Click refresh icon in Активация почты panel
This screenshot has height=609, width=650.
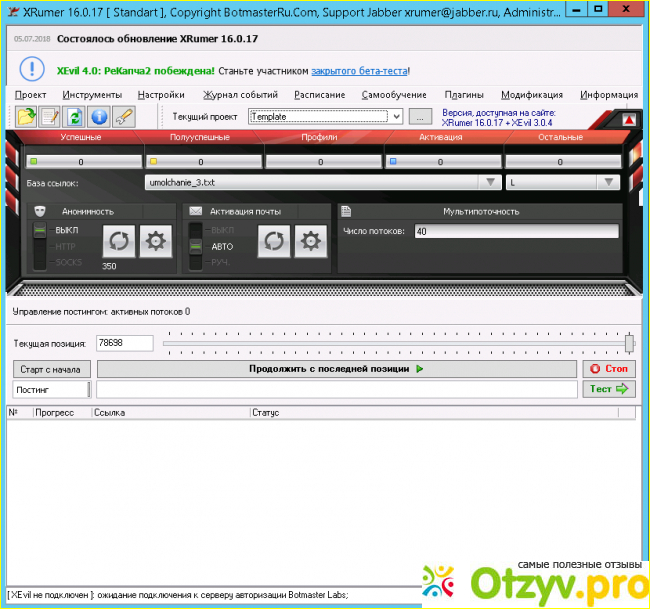click(275, 241)
